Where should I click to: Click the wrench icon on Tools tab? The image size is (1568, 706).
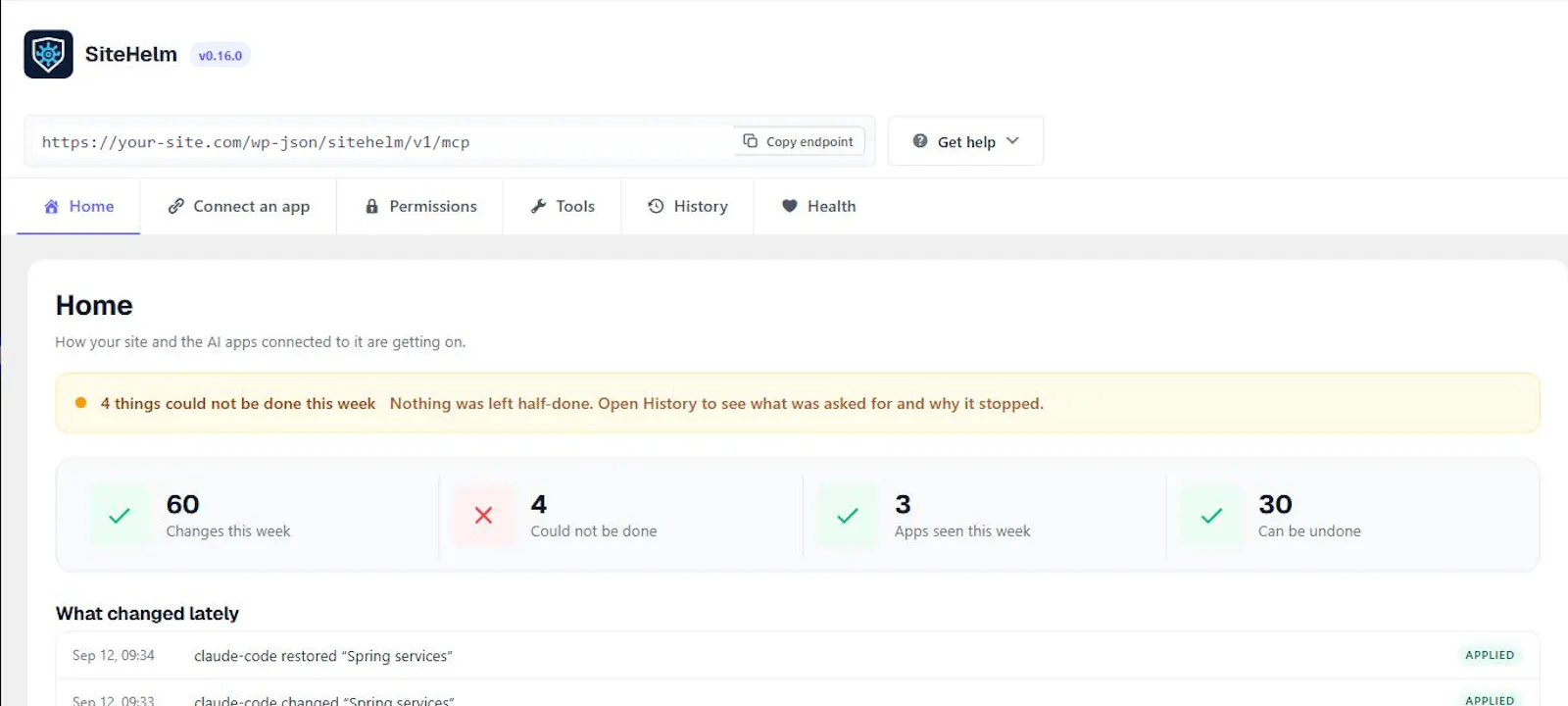(538, 206)
